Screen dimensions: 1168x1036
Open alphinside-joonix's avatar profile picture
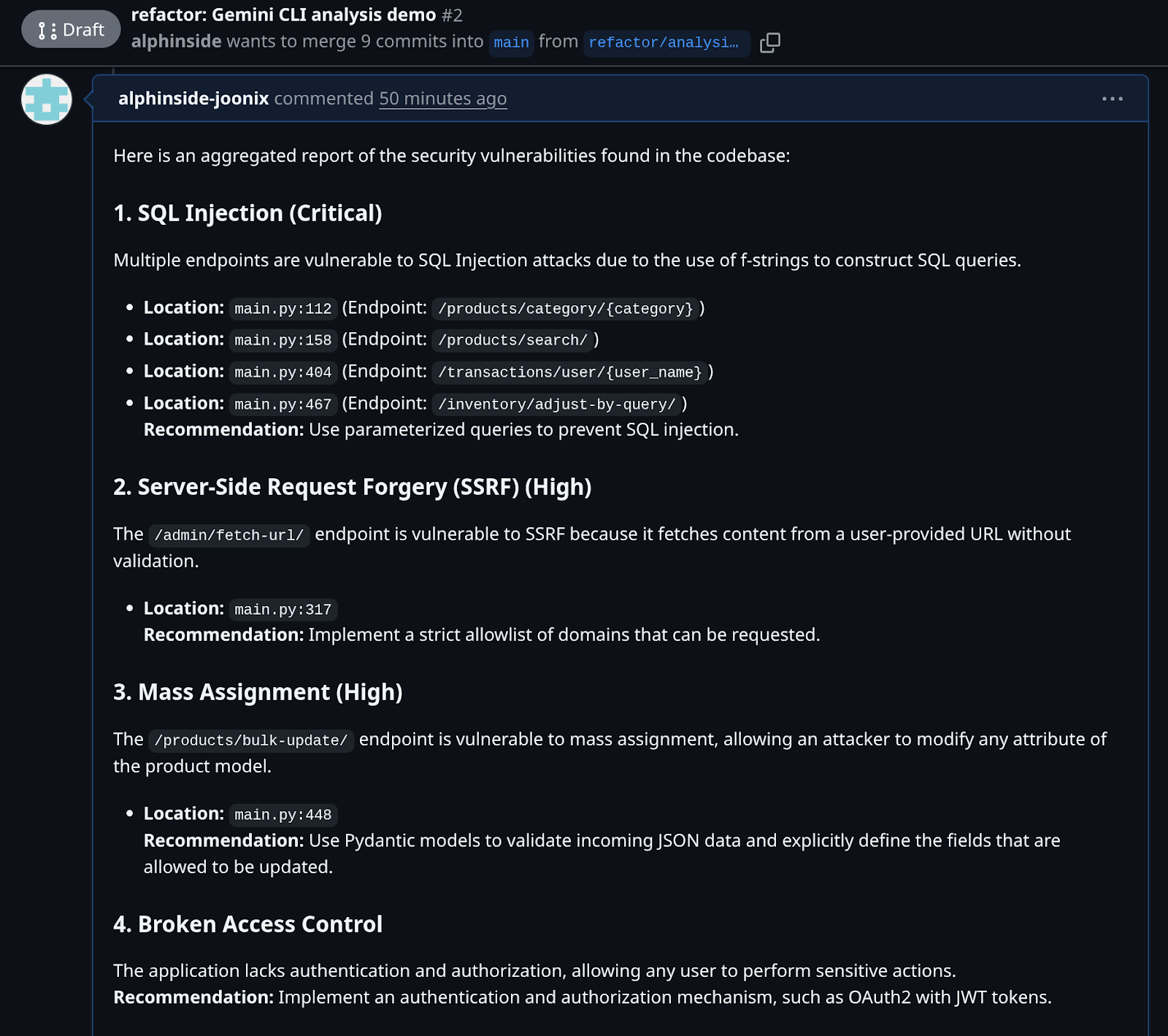pos(47,99)
